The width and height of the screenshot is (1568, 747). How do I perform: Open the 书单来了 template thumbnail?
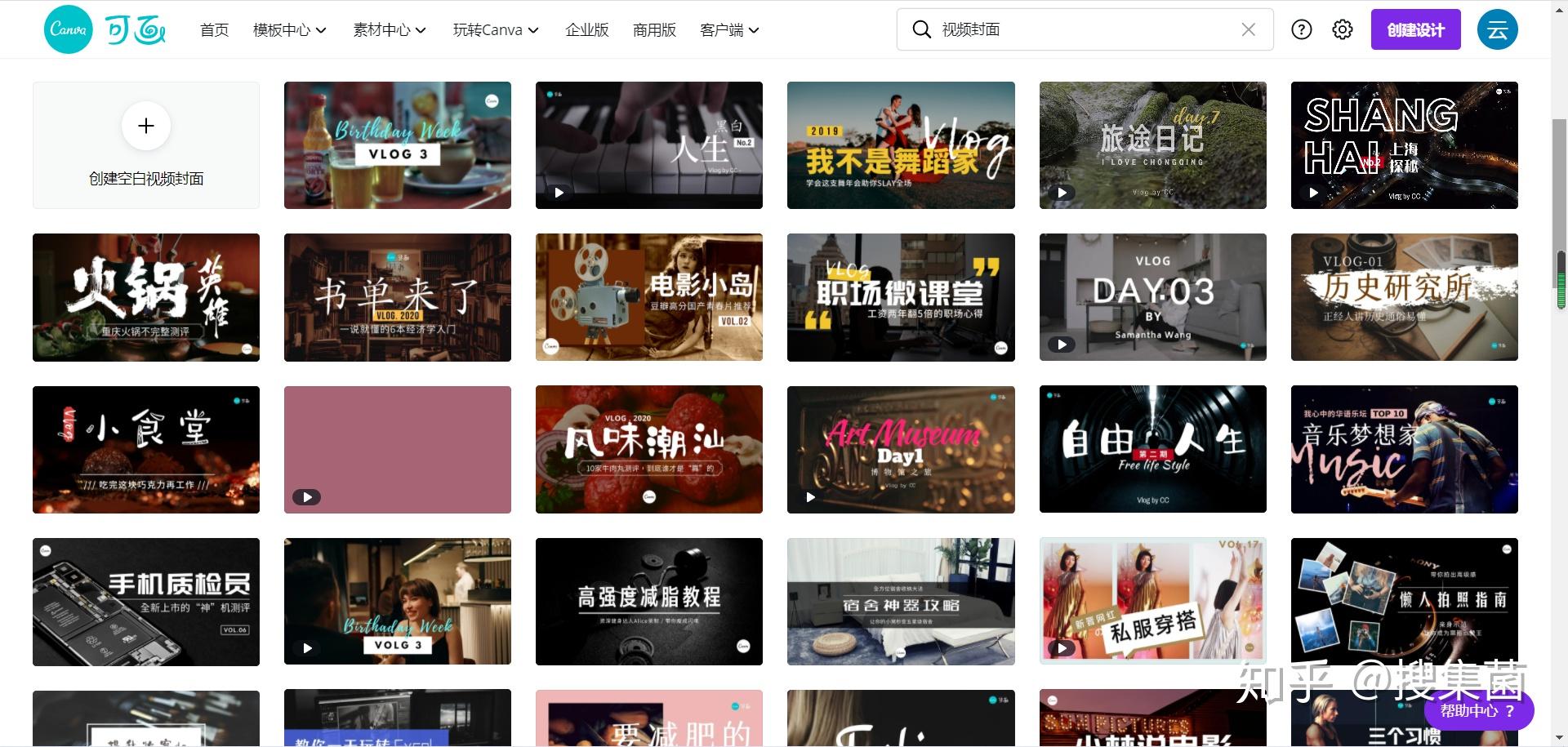tap(398, 297)
